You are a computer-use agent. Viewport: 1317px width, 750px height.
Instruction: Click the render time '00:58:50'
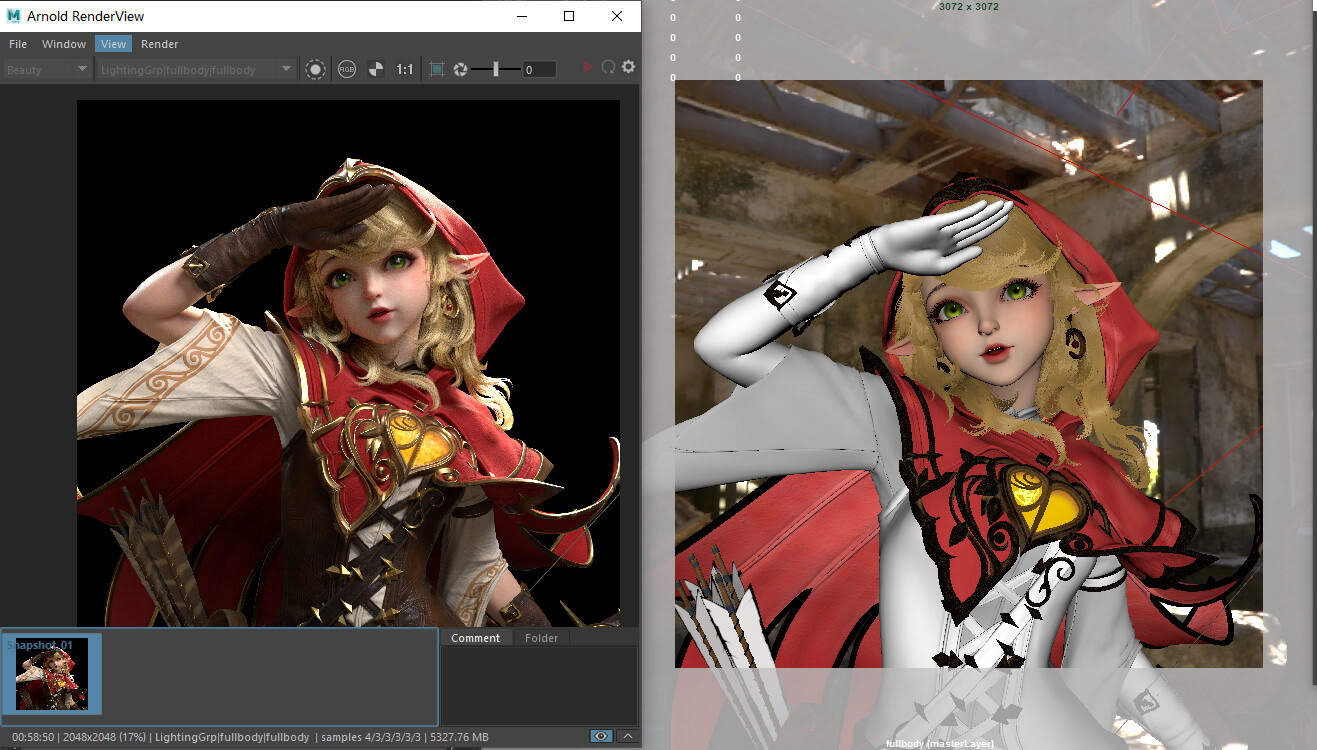coord(31,737)
